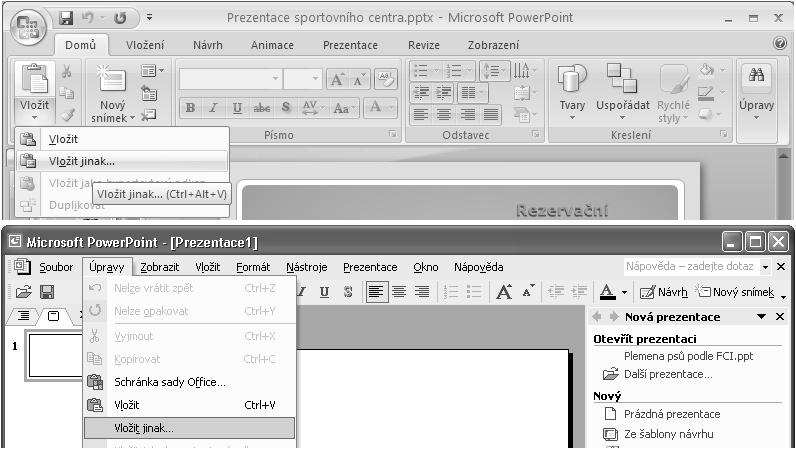
Task: Switch to the outline view tab in the pane
Action: pos(23,316)
